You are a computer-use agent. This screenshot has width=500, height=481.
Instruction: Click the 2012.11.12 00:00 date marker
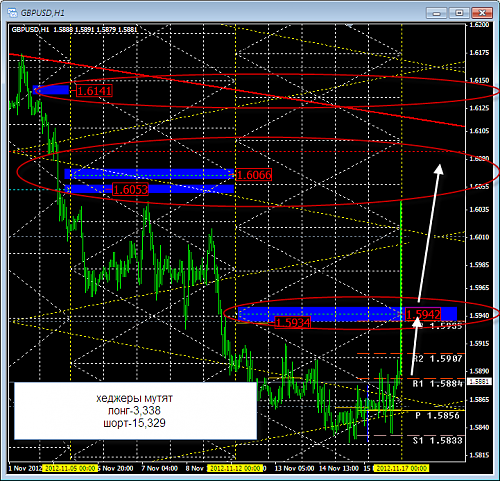[x=235, y=468]
